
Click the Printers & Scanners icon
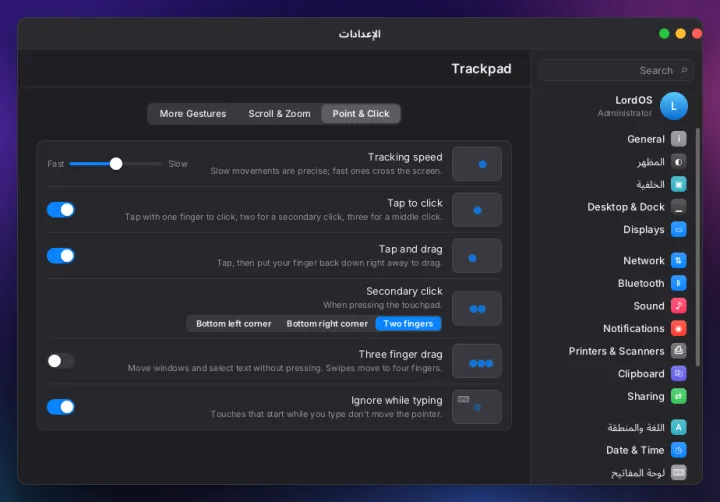point(678,351)
